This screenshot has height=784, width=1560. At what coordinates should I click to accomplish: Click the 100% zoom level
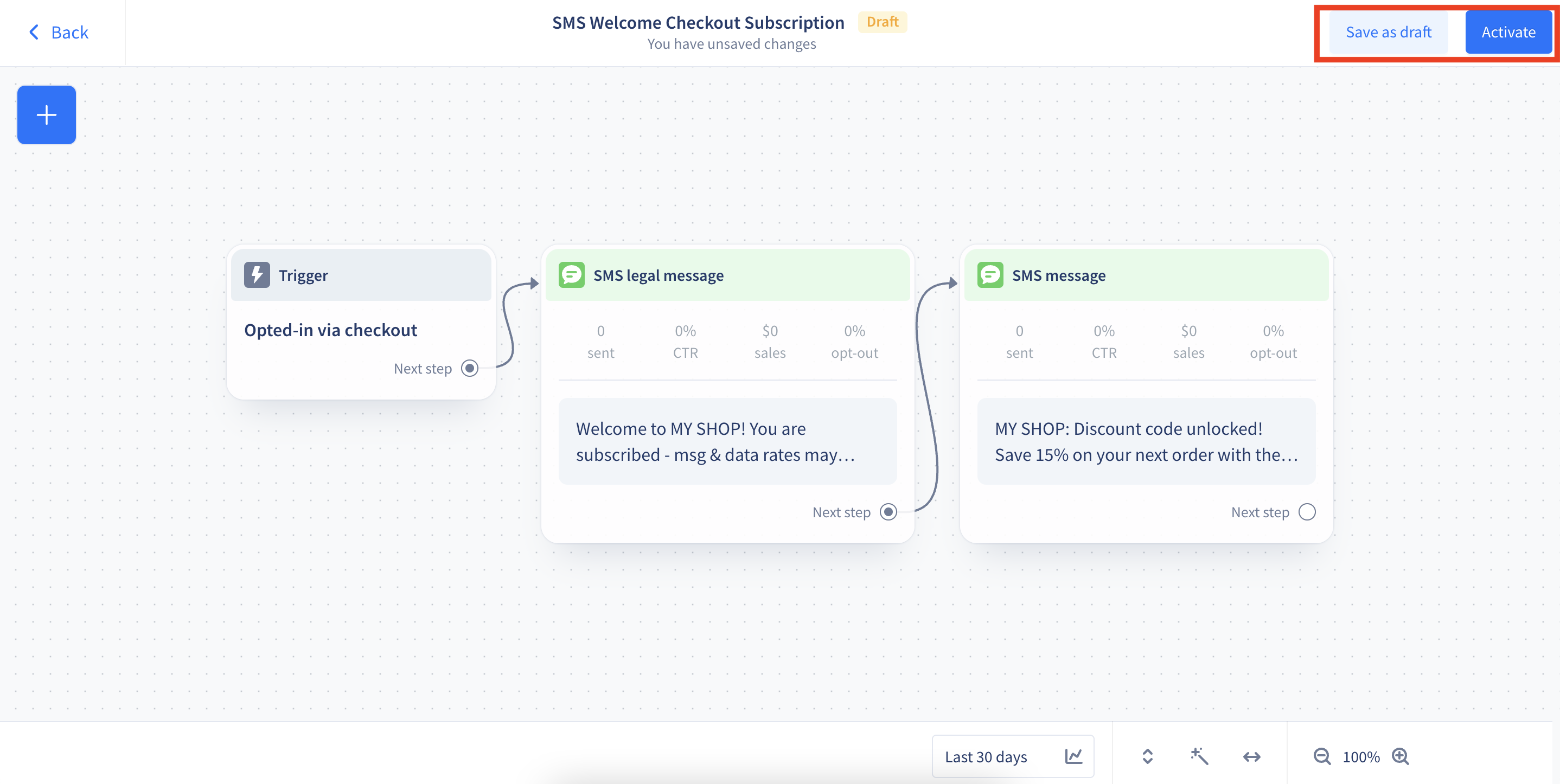click(x=1361, y=757)
